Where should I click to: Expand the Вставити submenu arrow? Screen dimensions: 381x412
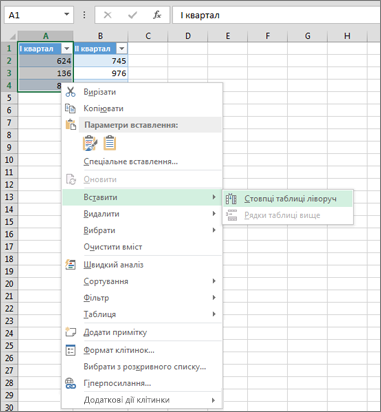coord(214,197)
